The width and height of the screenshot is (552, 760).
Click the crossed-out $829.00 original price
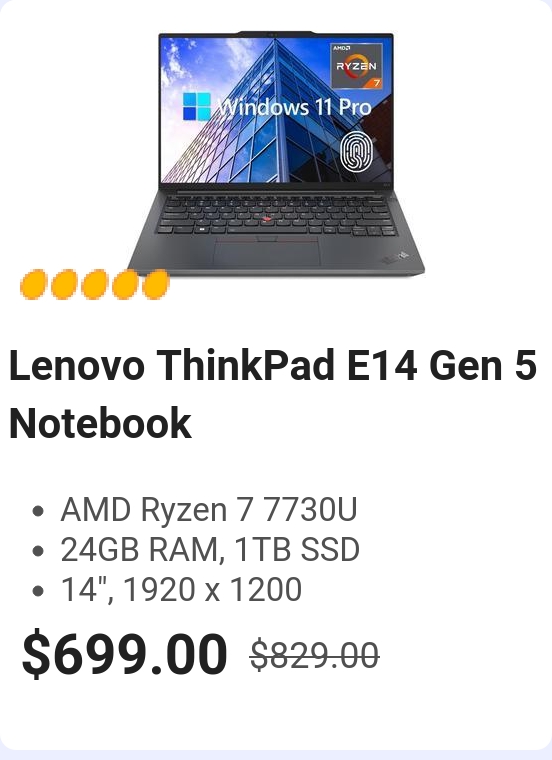315,655
